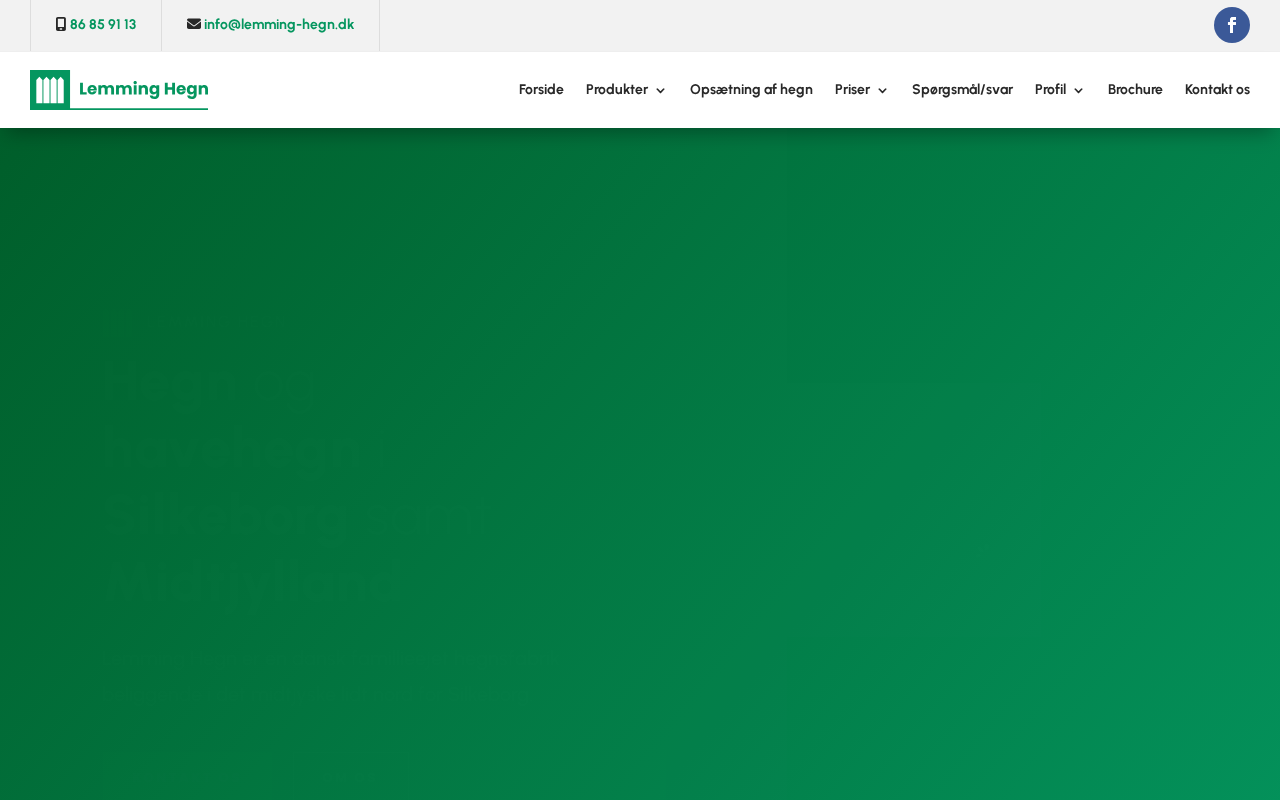This screenshot has width=1280, height=800.
Task: Expand the Priser dropdown chevron
Action: 882,91
